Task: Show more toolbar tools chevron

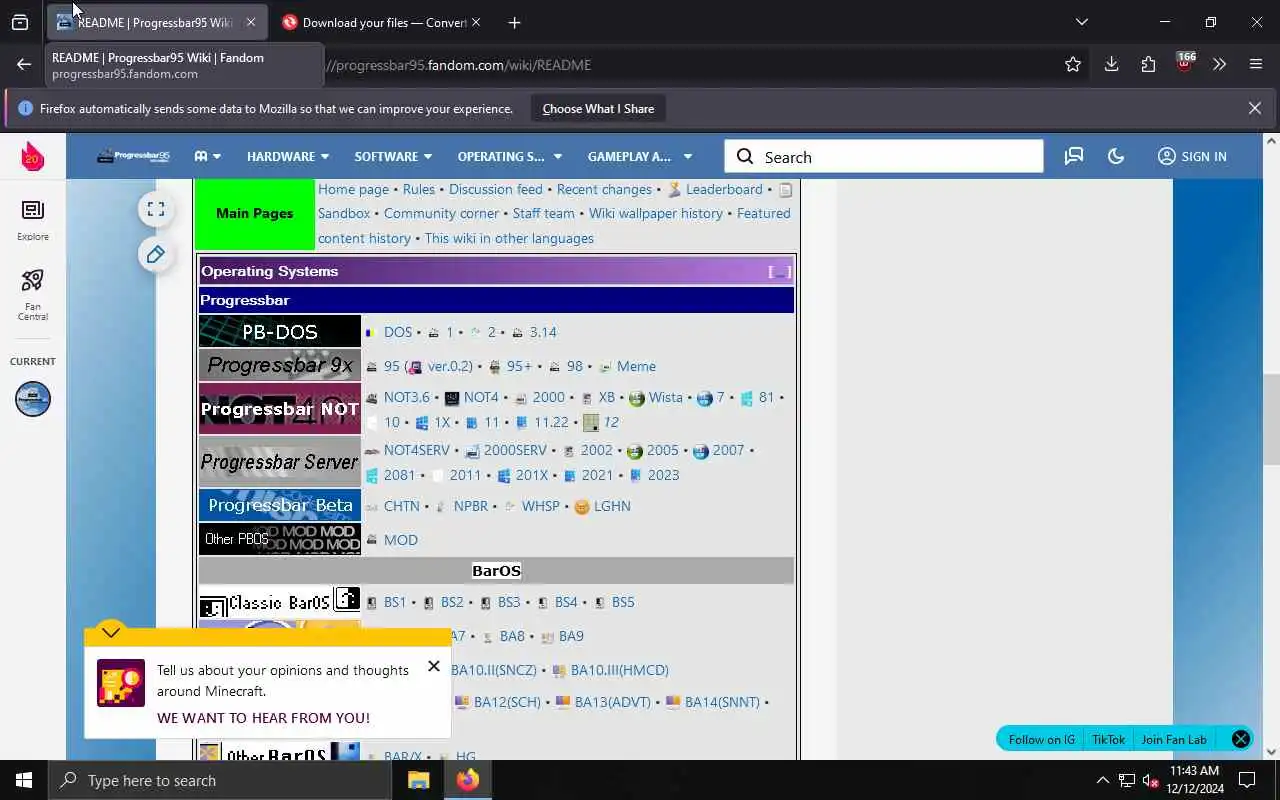Action: pyautogui.click(x=1219, y=64)
